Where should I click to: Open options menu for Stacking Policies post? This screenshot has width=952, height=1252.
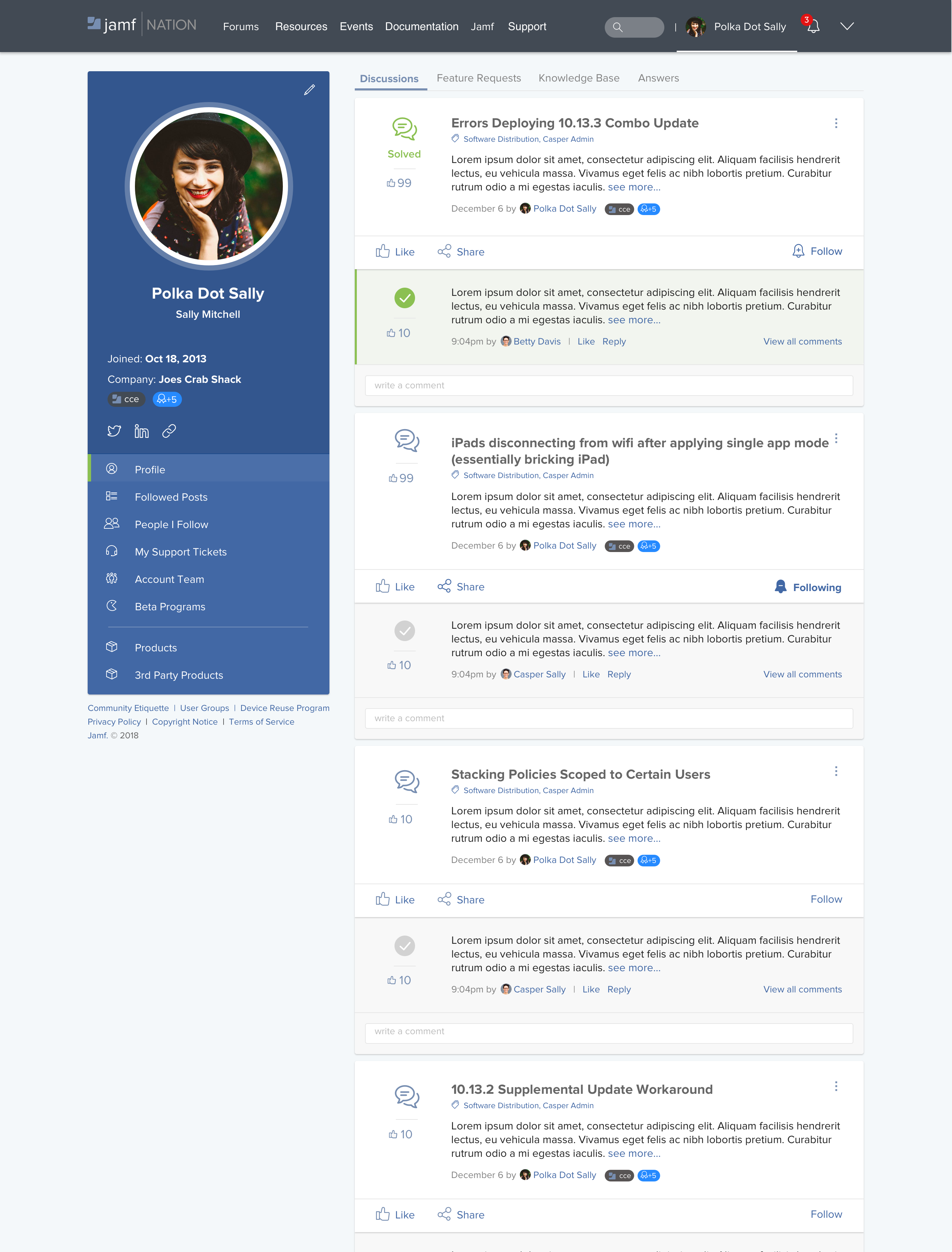click(836, 772)
